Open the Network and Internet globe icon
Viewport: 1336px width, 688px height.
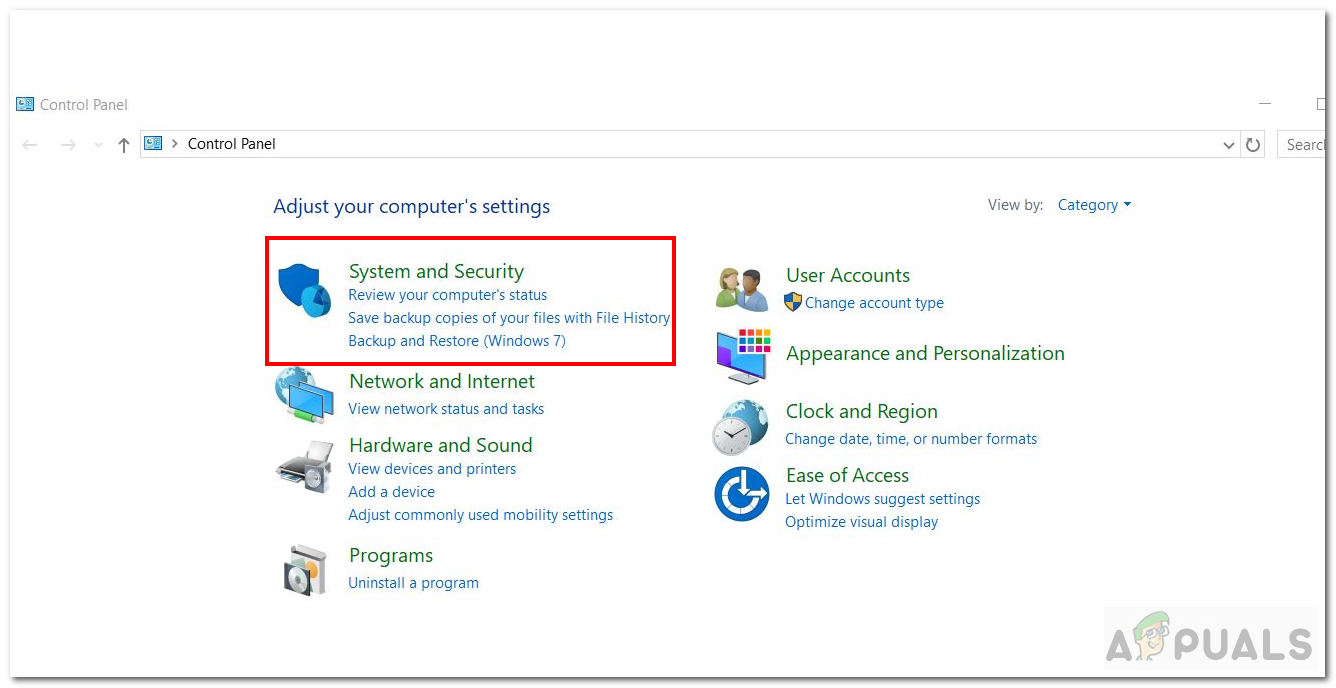click(x=304, y=395)
